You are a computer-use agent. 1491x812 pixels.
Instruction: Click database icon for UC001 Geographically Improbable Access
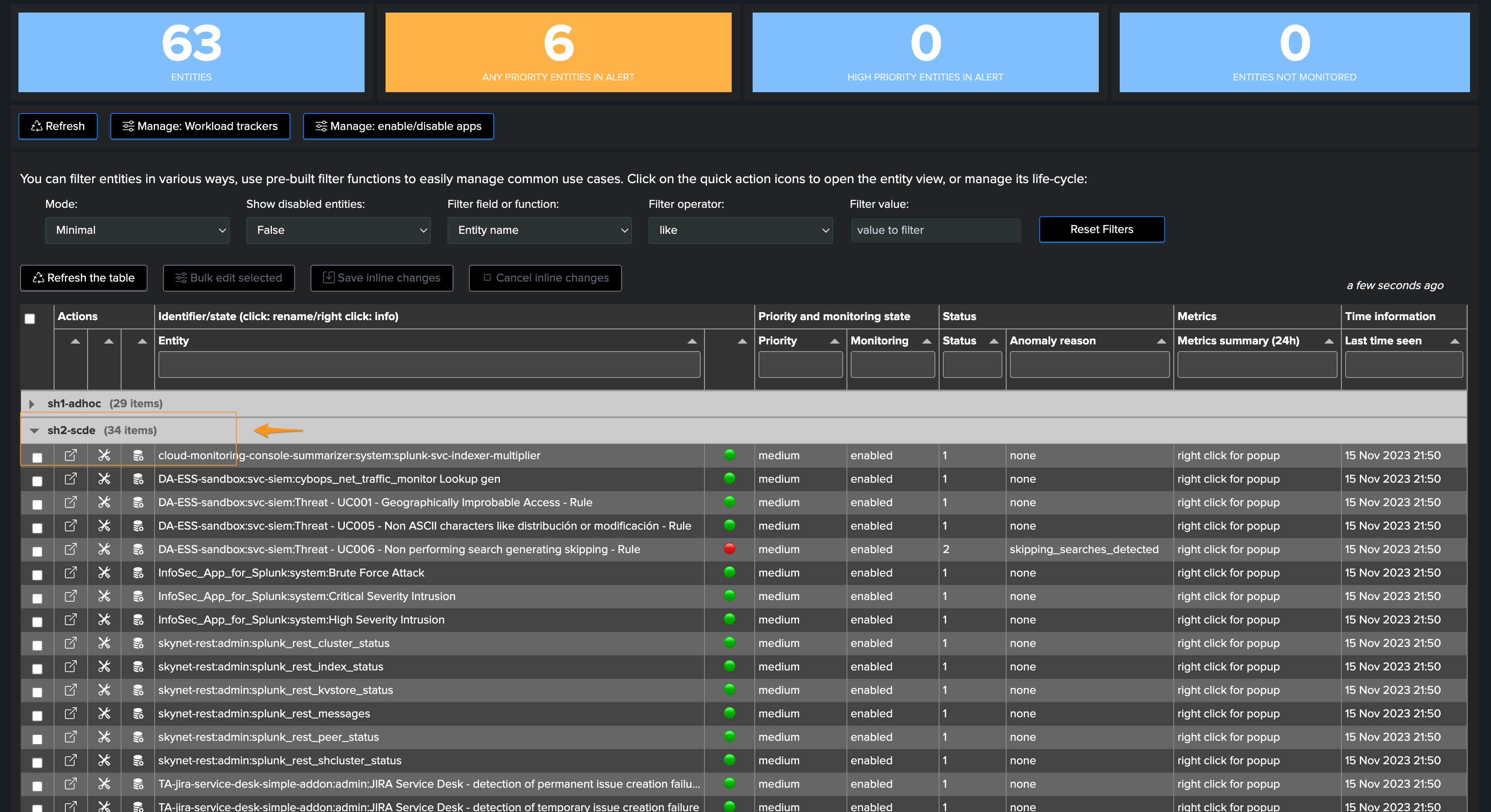click(138, 502)
